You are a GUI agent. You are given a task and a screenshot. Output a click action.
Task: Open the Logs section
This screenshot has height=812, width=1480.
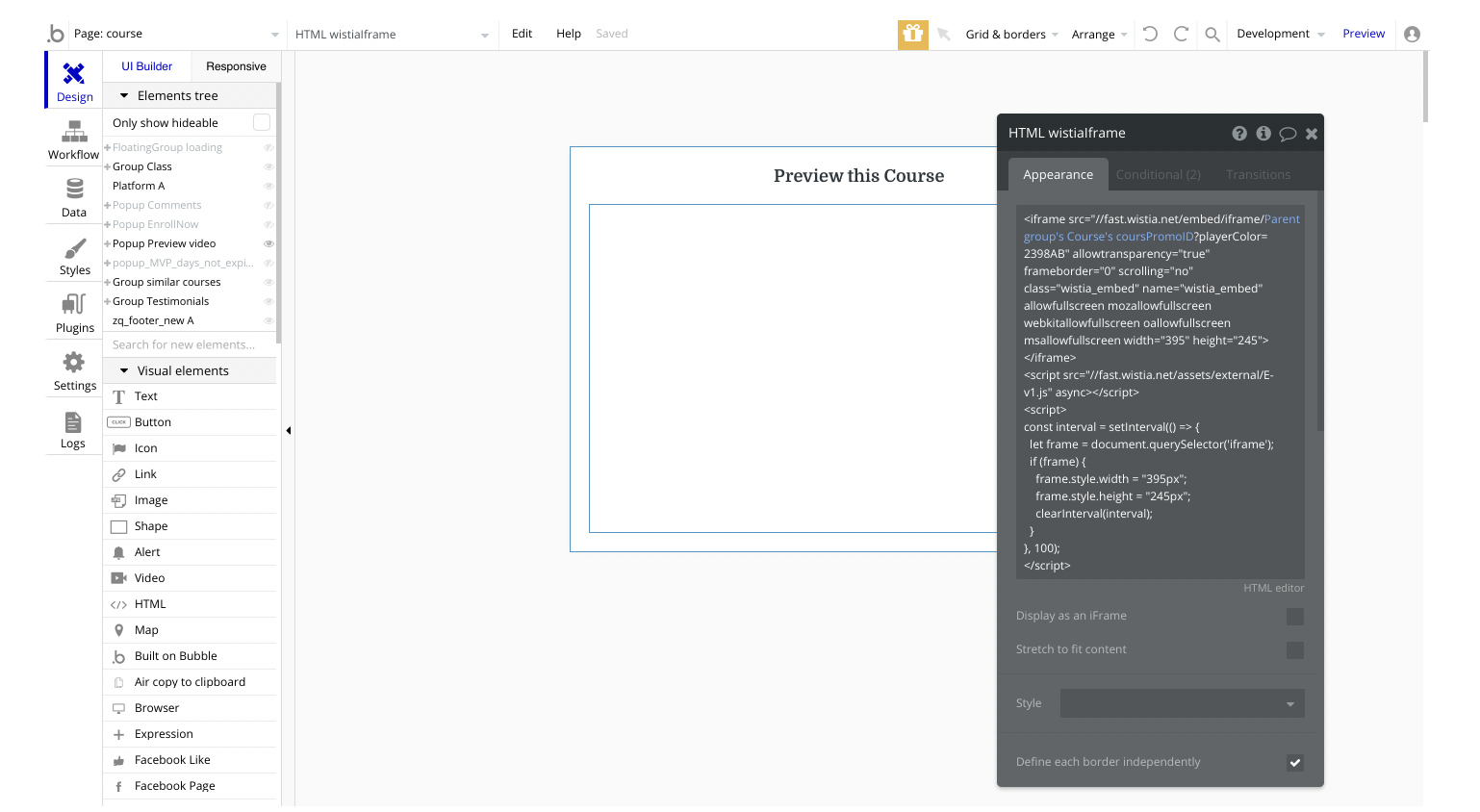pos(74,429)
